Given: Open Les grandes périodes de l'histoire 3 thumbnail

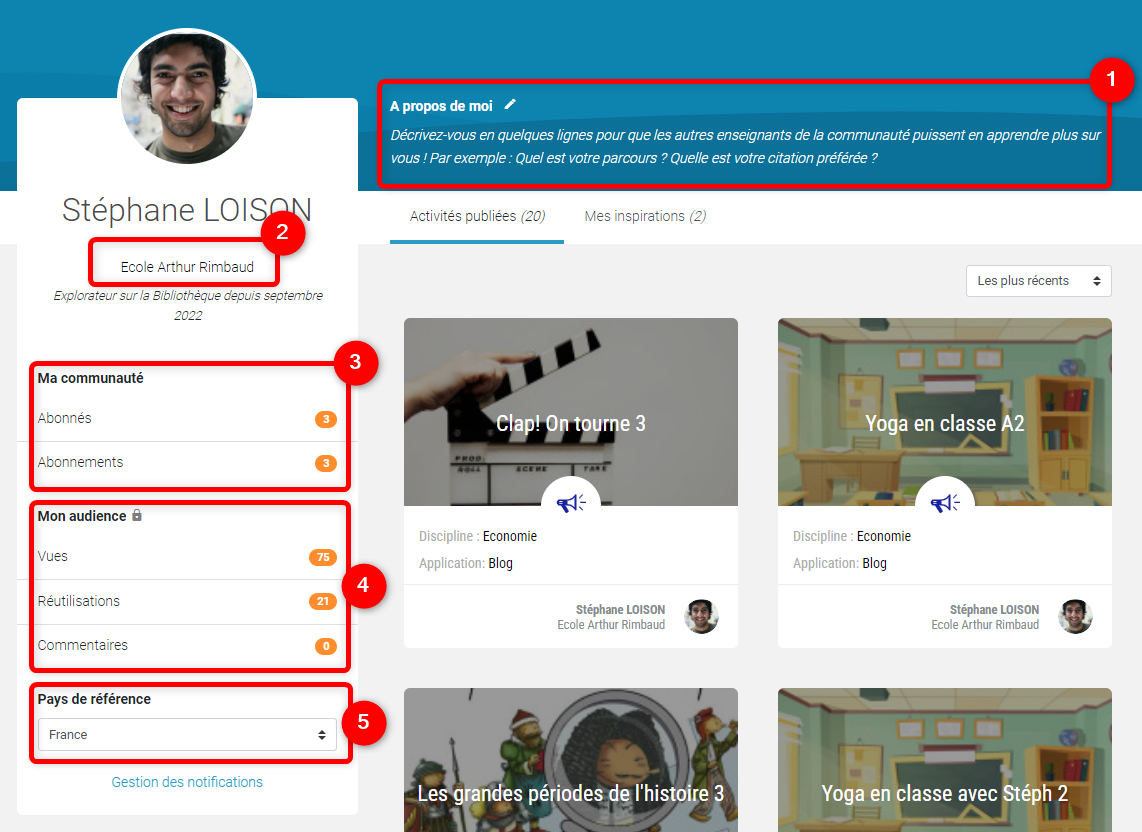Looking at the screenshot, I should point(571,770).
